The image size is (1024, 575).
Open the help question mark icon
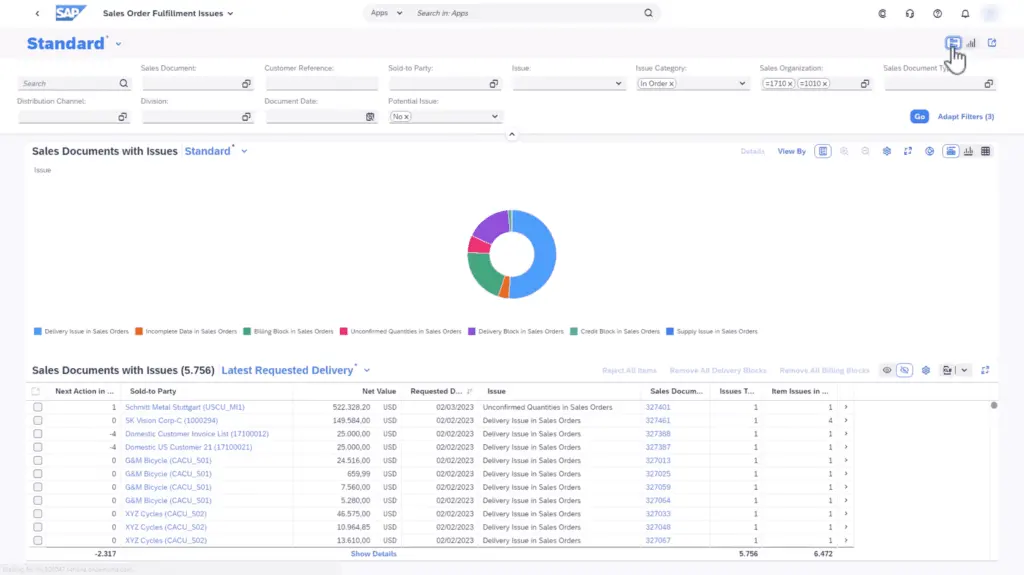pos(937,13)
